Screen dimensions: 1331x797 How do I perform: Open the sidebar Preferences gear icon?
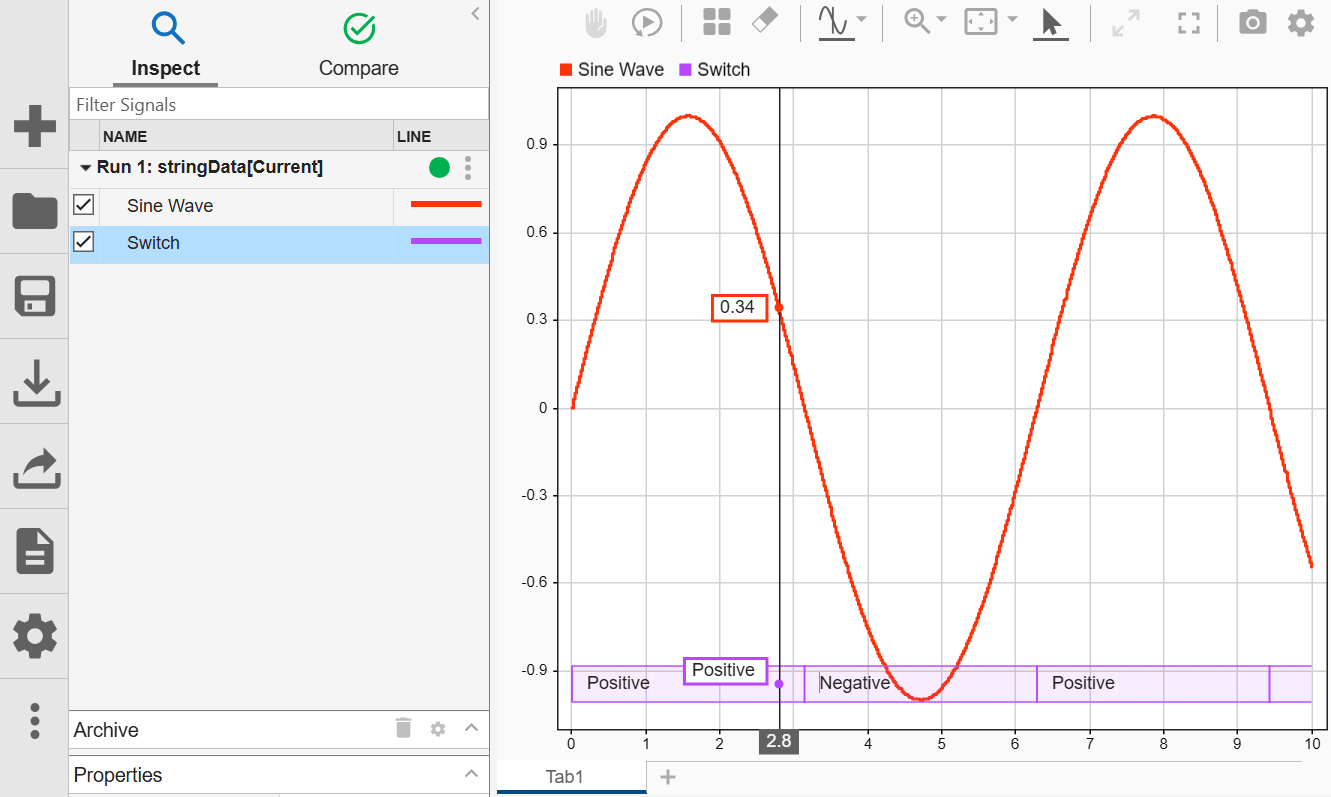point(34,636)
